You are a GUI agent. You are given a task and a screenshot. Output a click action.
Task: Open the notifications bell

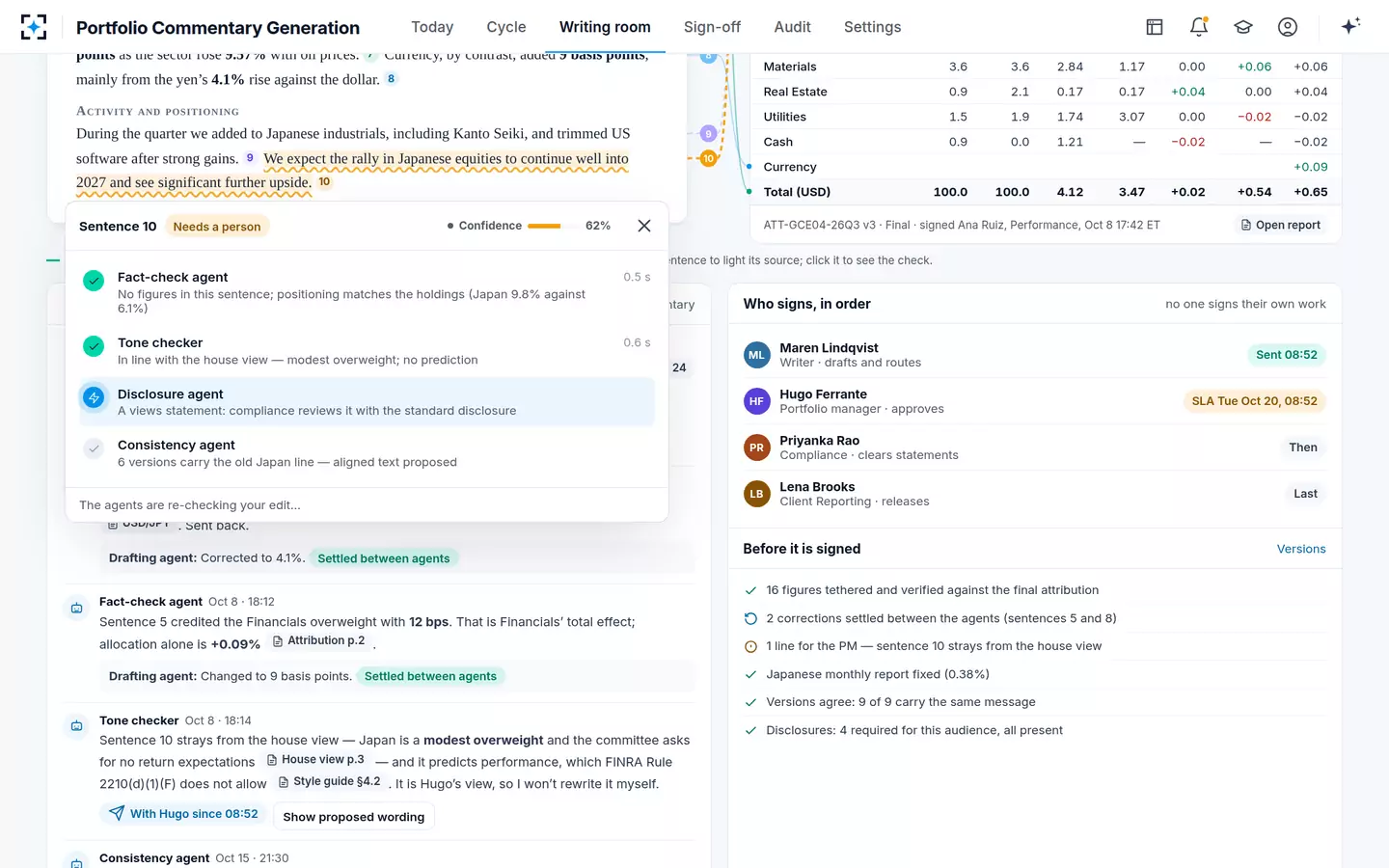coord(1199,27)
